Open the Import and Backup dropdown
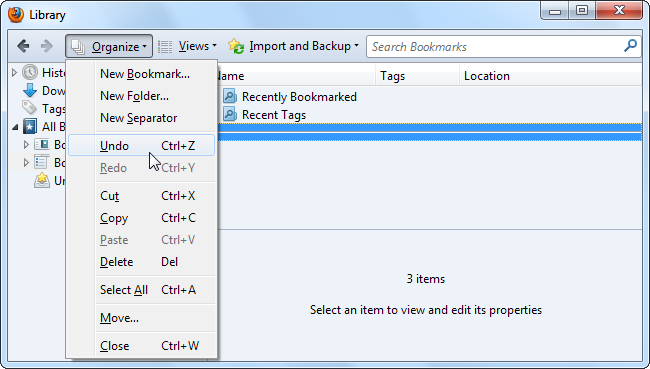The image size is (650, 369). 293,46
